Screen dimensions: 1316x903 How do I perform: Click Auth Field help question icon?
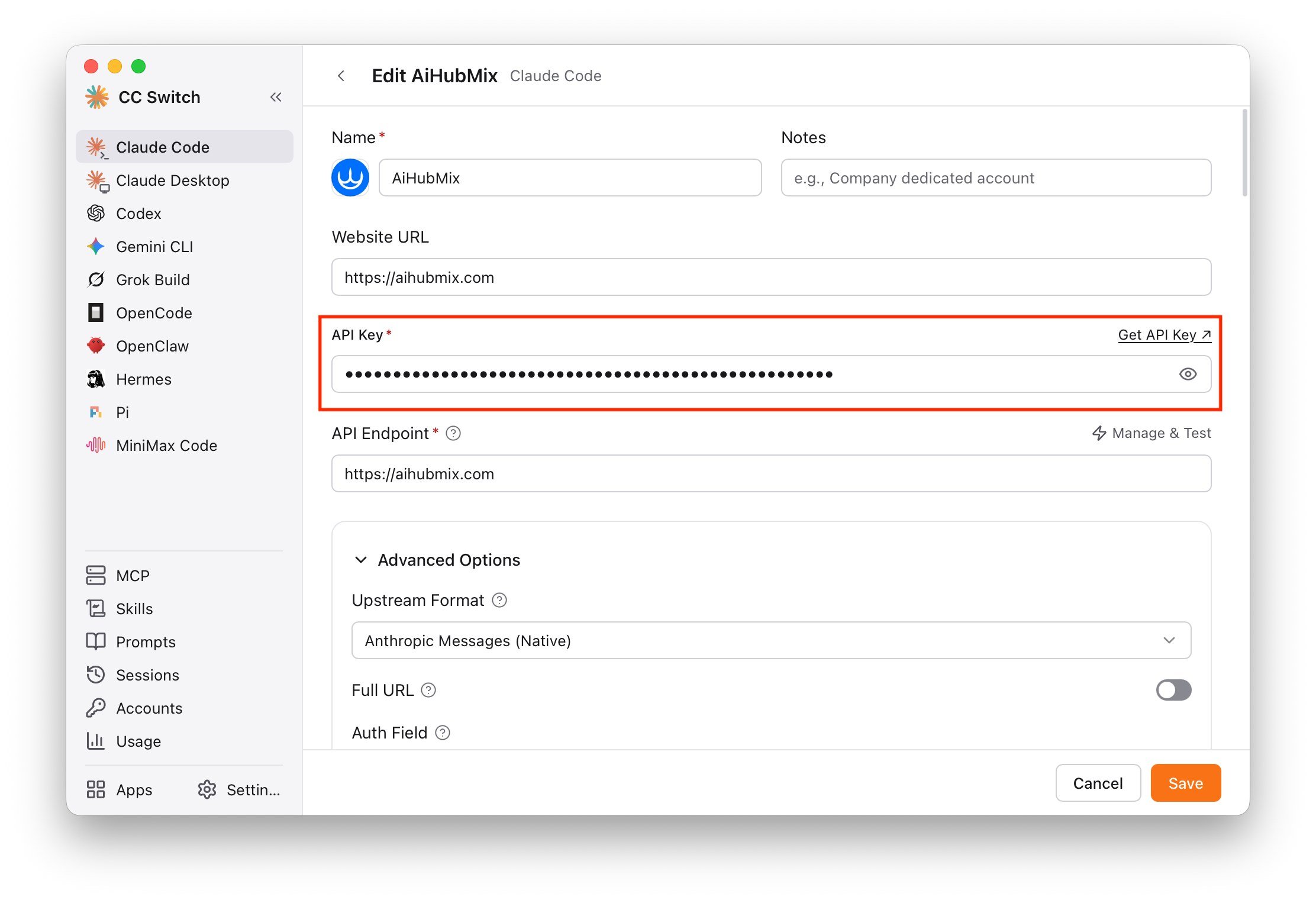(x=443, y=733)
